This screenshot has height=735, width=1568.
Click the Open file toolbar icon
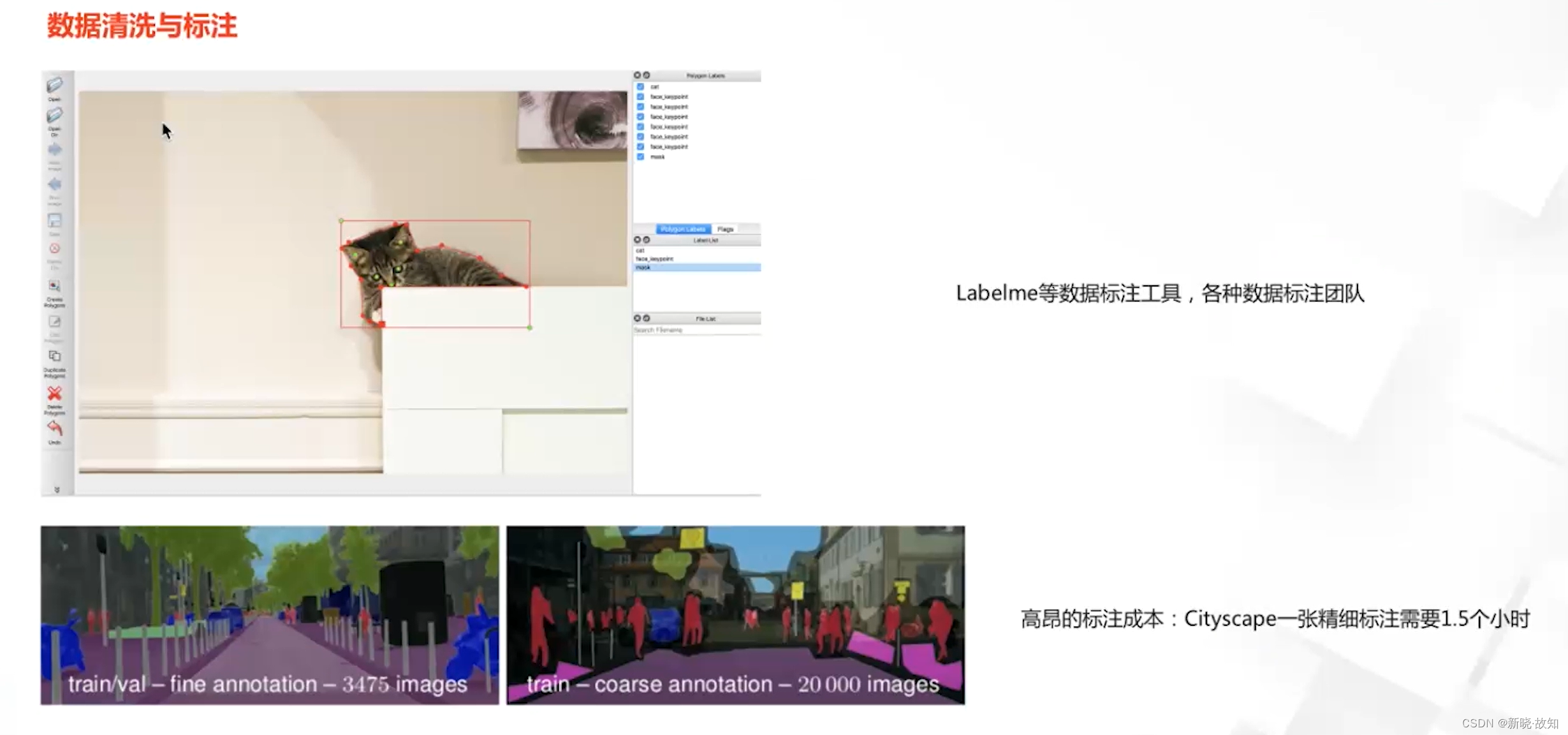(55, 85)
